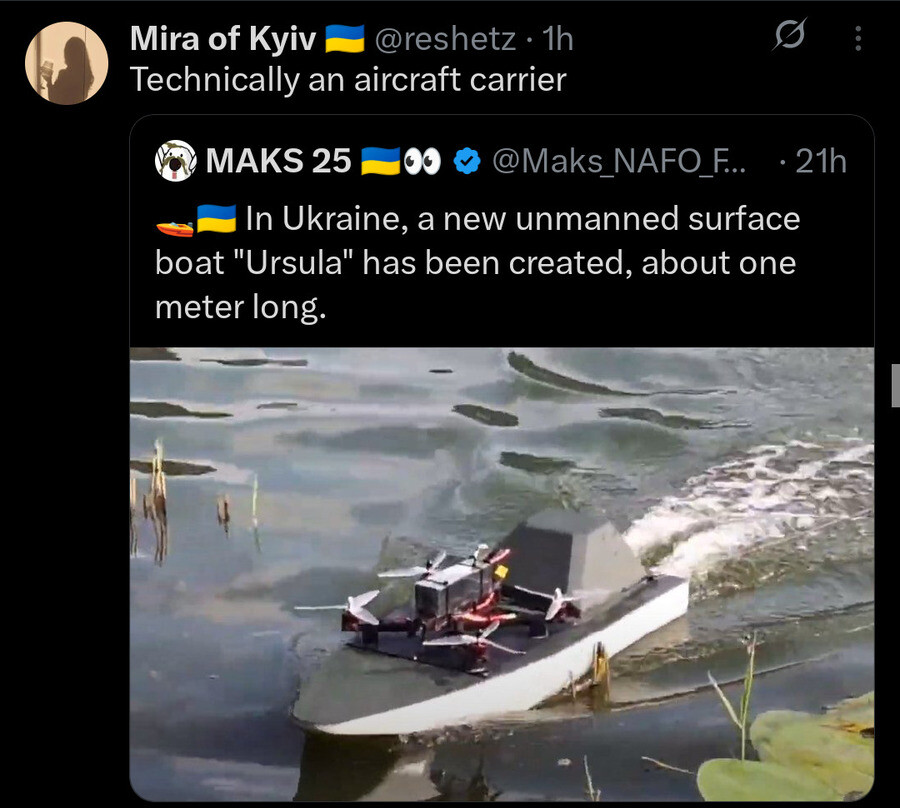Open the @Maks_NAFO_F... handle
The width and height of the screenshot is (900, 808).
[619, 161]
